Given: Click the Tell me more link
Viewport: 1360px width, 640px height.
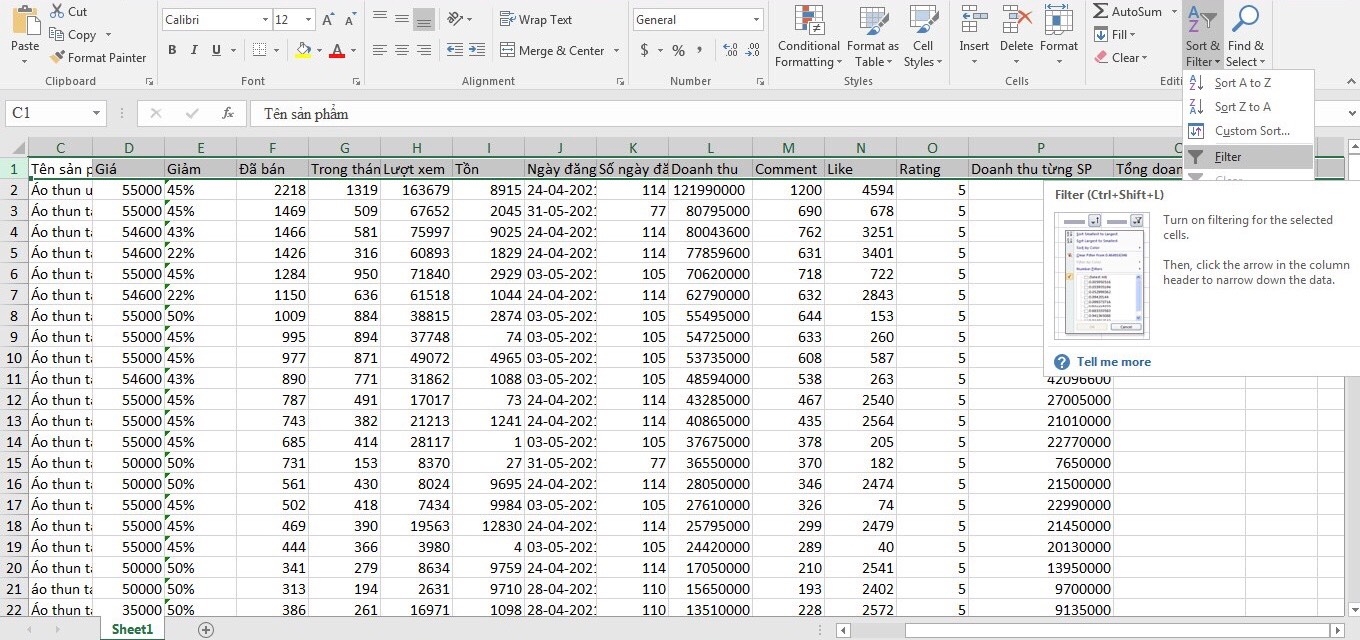Looking at the screenshot, I should 1113,362.
